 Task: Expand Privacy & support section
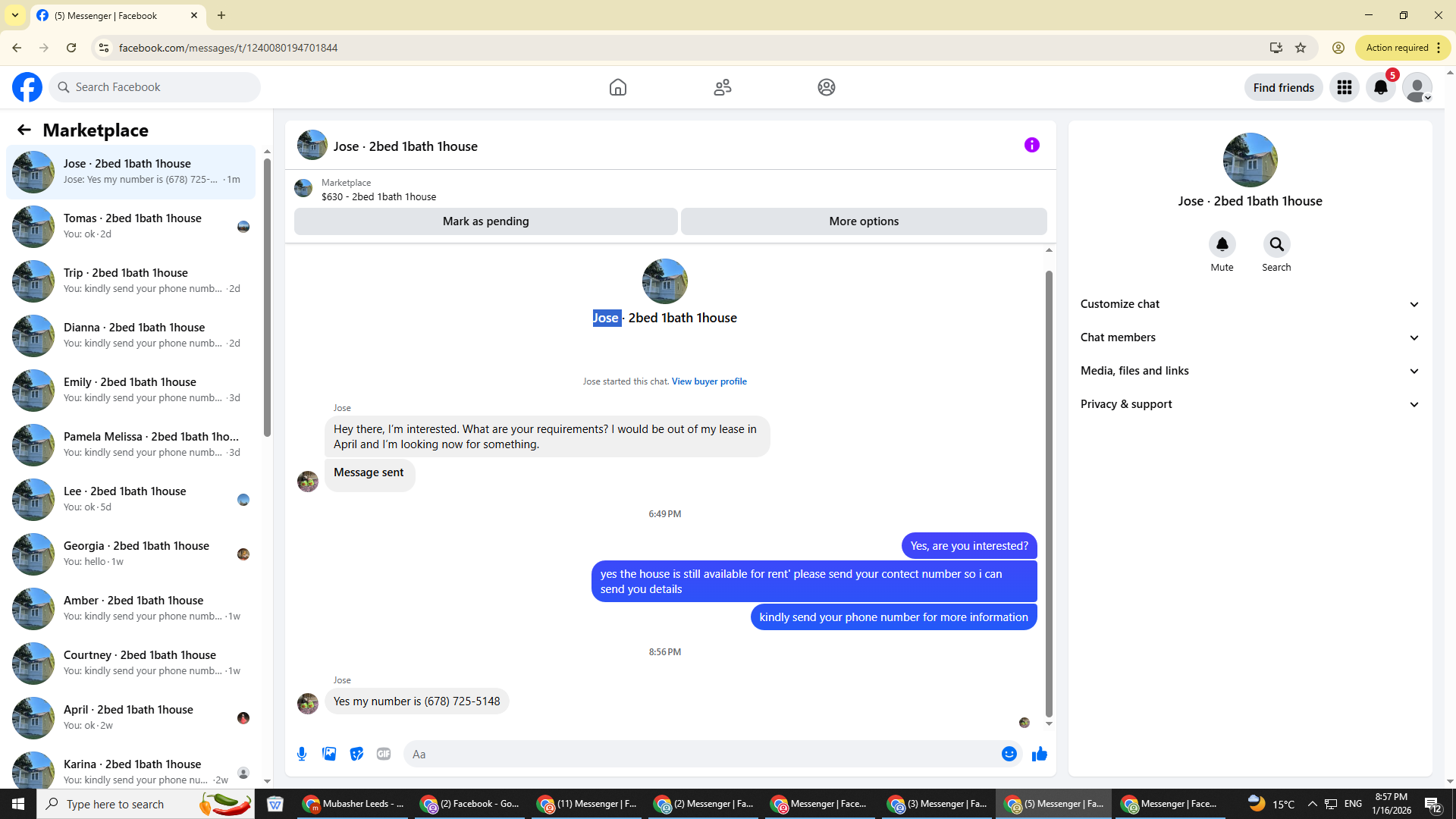pyautogui.click(x=1249, y=404)
